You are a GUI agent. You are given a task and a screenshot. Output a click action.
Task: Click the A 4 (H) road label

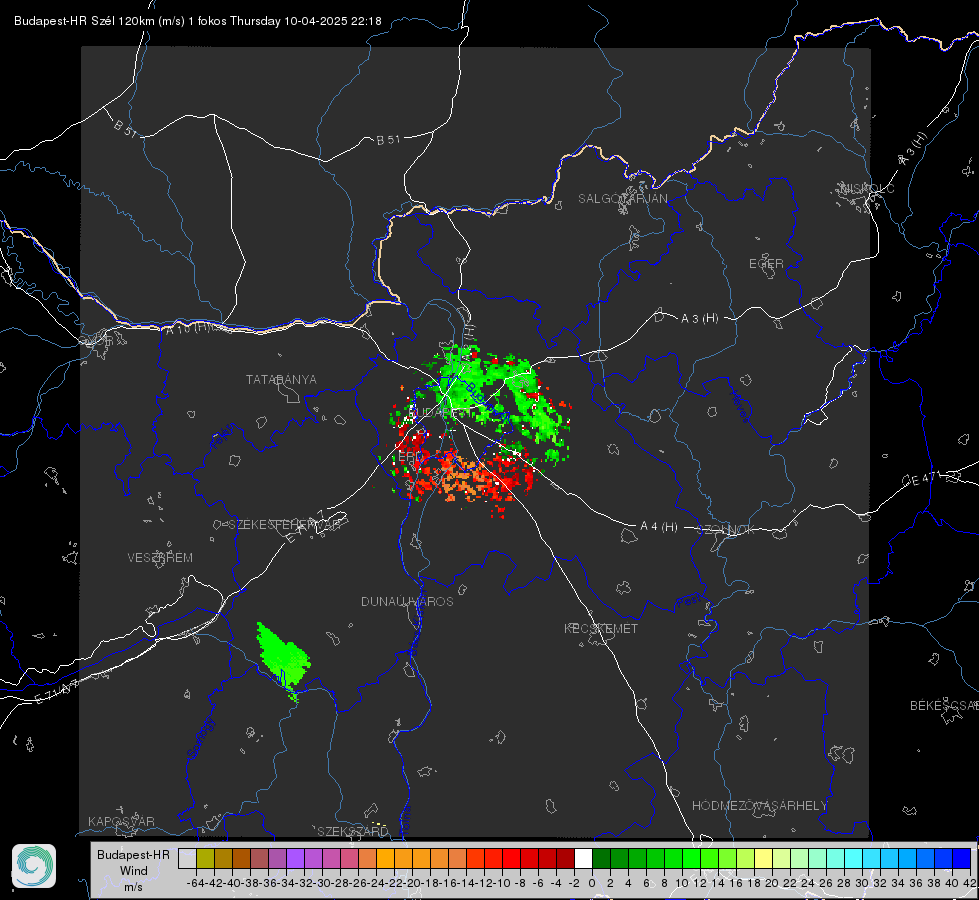(x=659, y=527)
